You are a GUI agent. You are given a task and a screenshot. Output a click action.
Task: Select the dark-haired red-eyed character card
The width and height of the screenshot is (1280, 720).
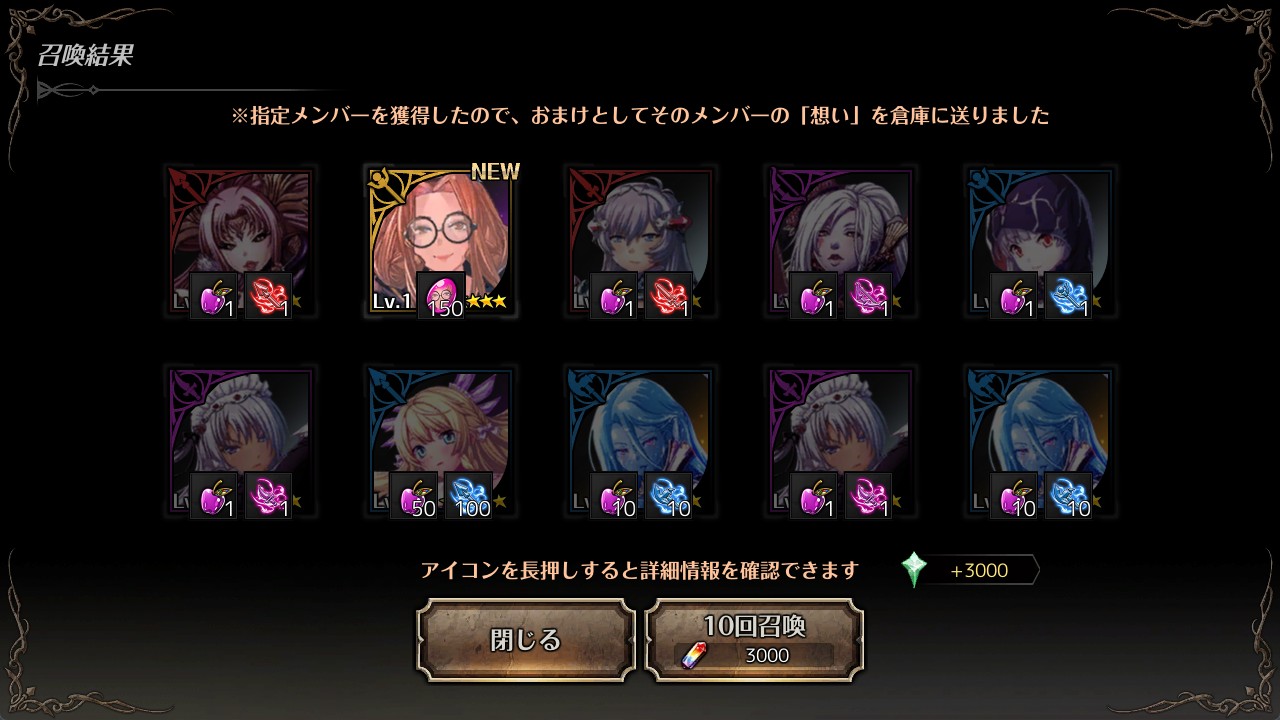1041,243
